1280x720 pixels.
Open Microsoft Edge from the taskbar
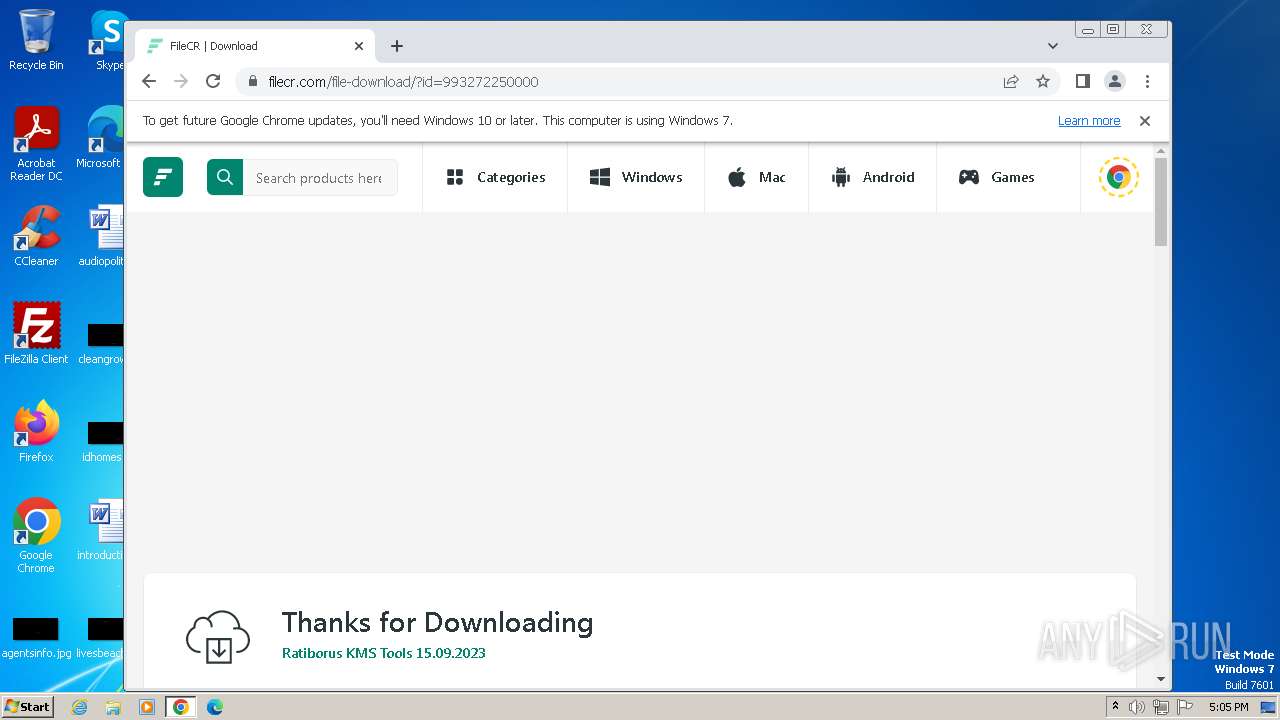[214, 707]
